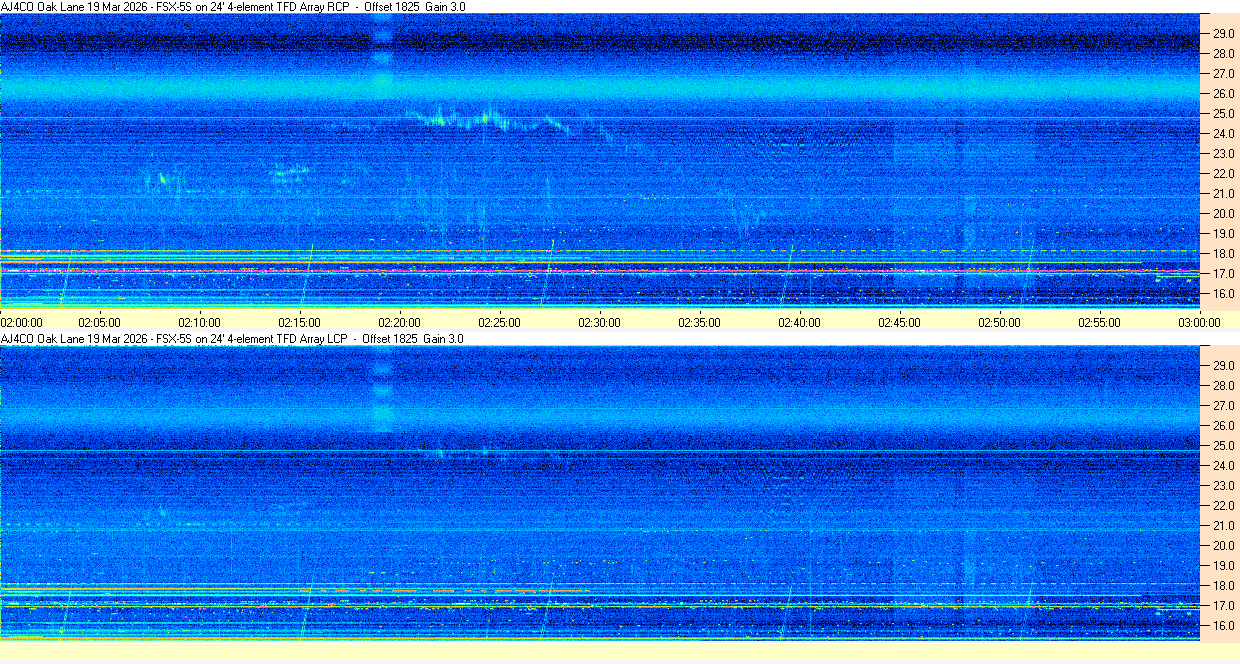Viewport: 1240px width, 664px height.
Task: Pick the 25.0 frequency label in LCP panel
Action: tap(1223, 446)
